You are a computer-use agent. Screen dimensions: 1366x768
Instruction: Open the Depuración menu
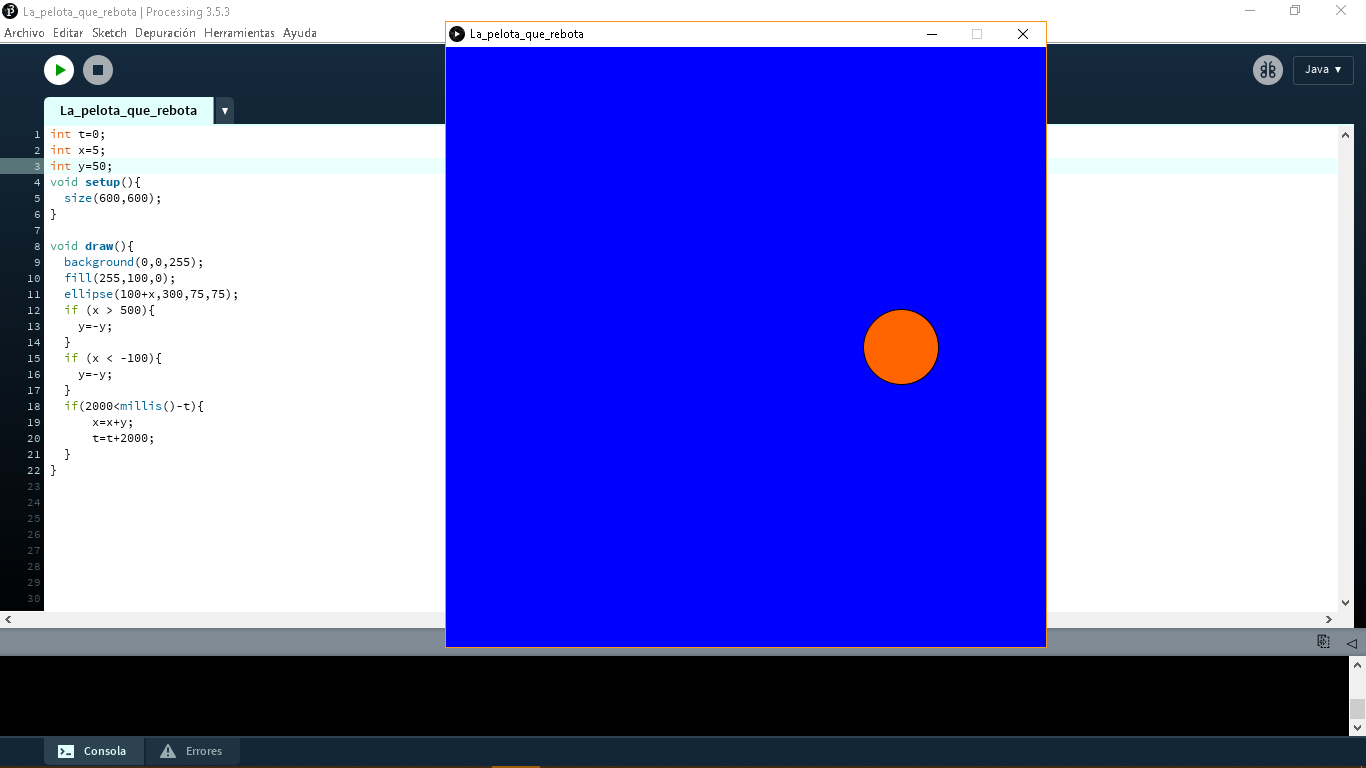click(x=165, y=33)
